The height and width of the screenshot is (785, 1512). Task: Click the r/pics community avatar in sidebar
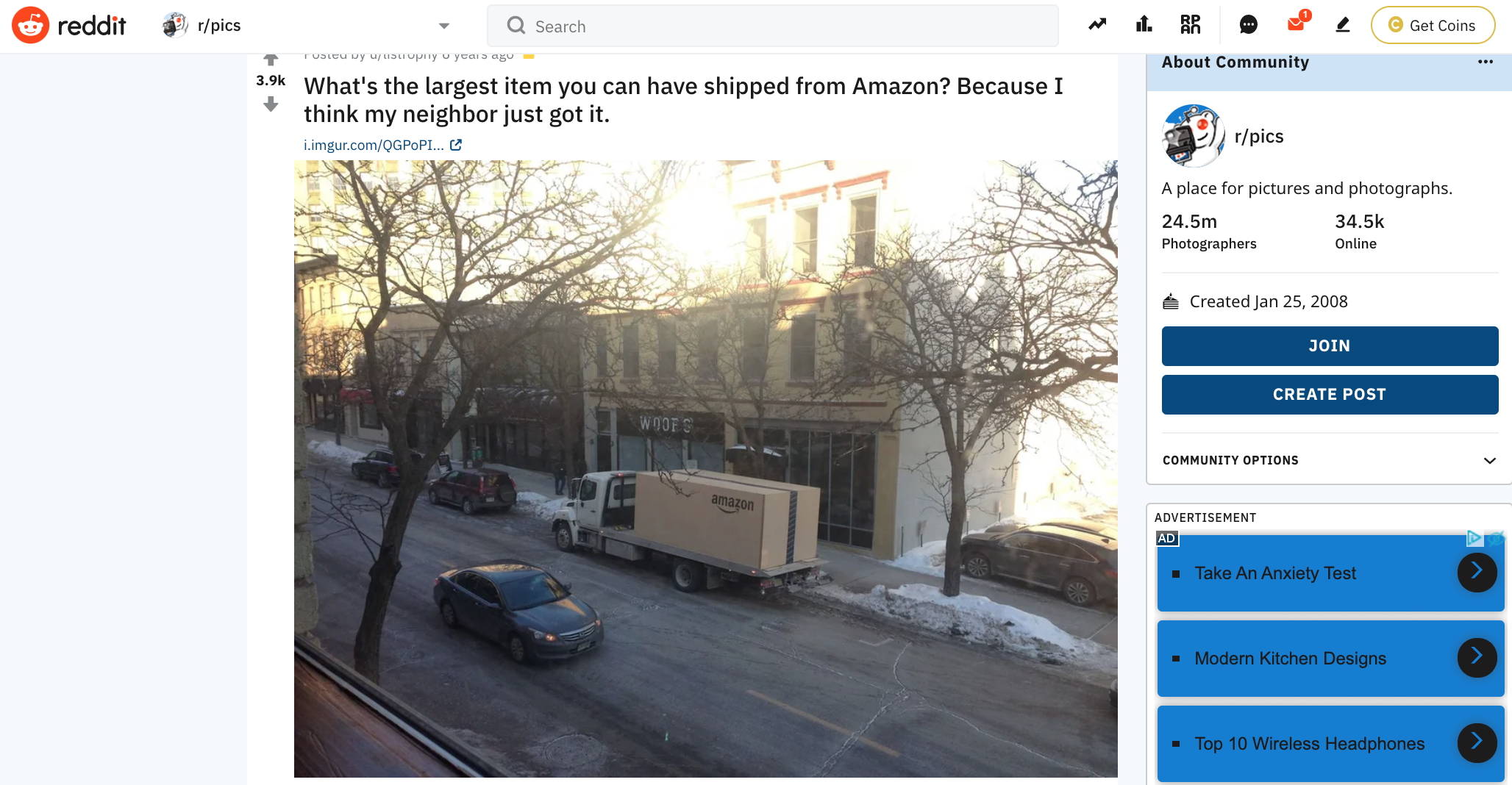coord(1192,136)
